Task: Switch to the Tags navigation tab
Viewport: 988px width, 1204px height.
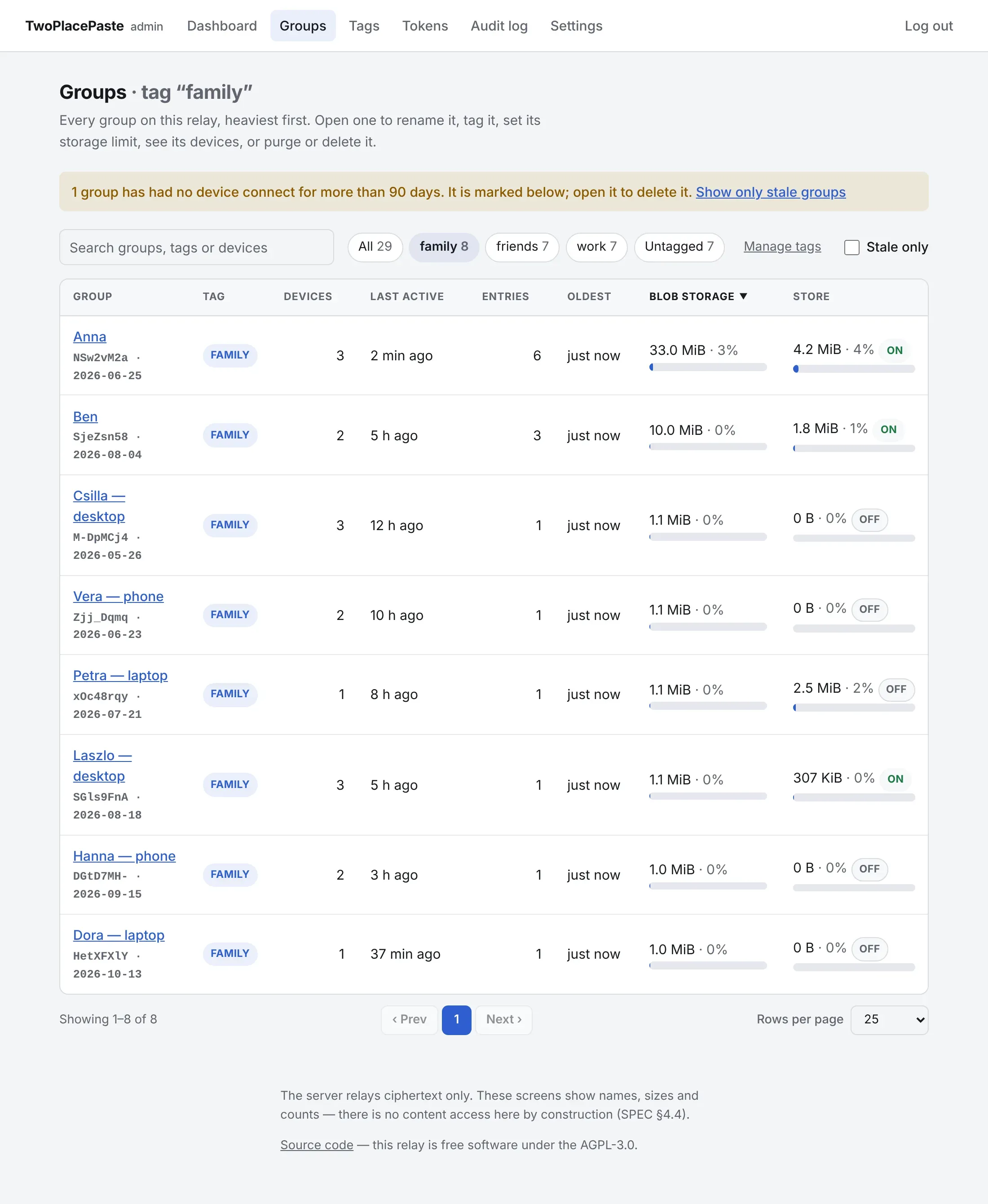Action: pos(364,26)
